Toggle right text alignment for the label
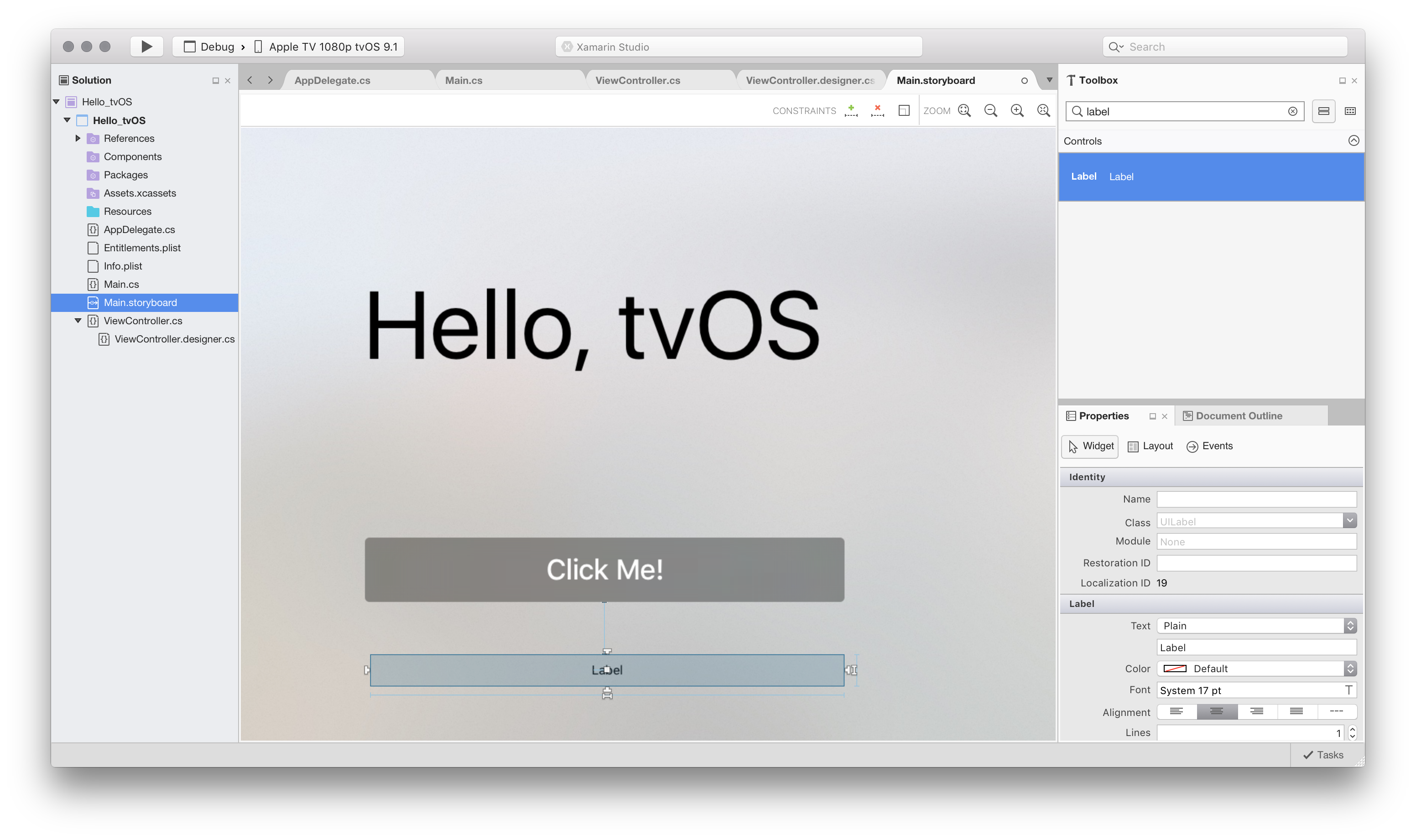Screen dimensions: 1416x840 pyautogui.click(x=1256, y=711)
